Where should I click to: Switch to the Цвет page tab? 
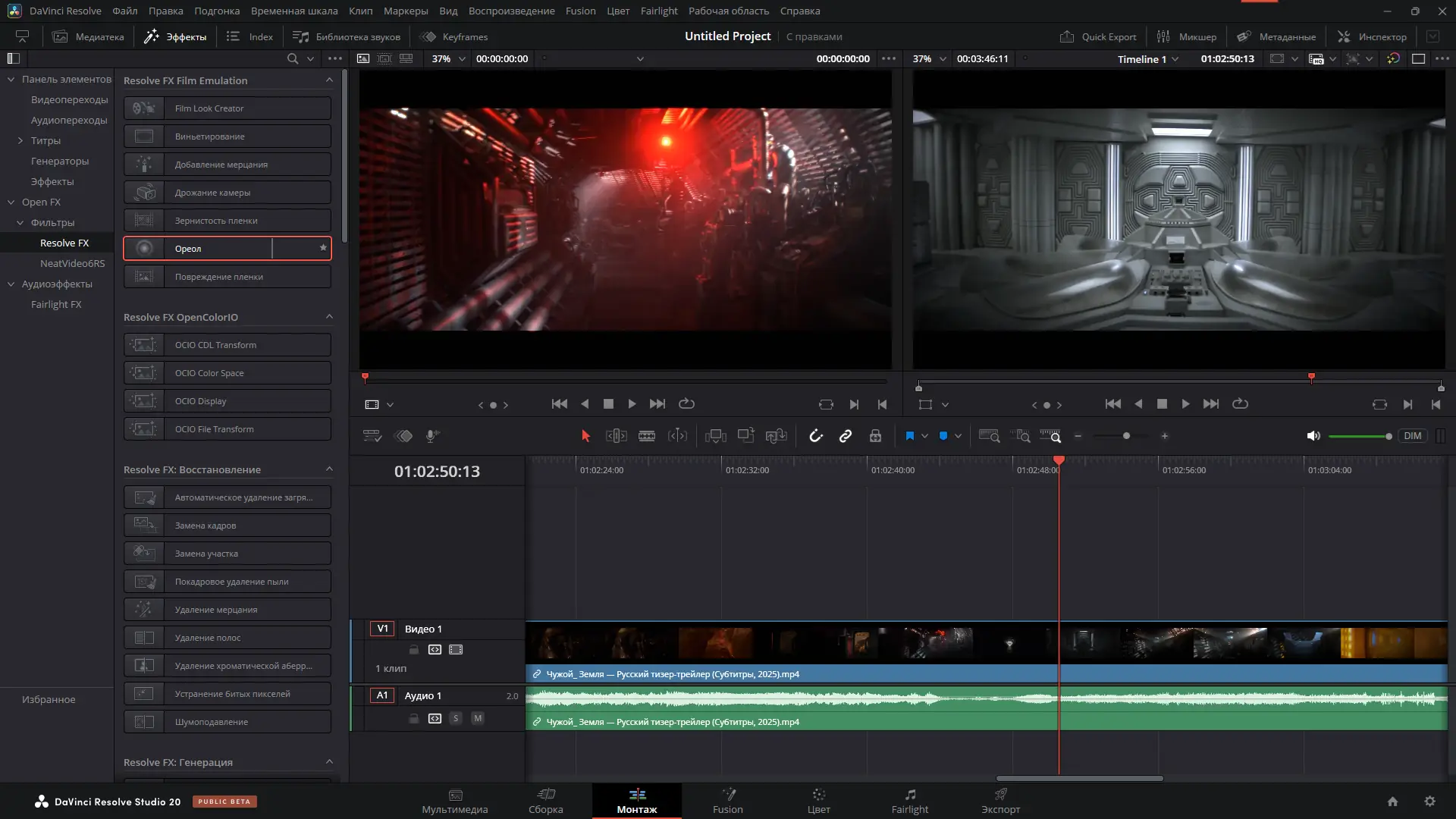818,801
